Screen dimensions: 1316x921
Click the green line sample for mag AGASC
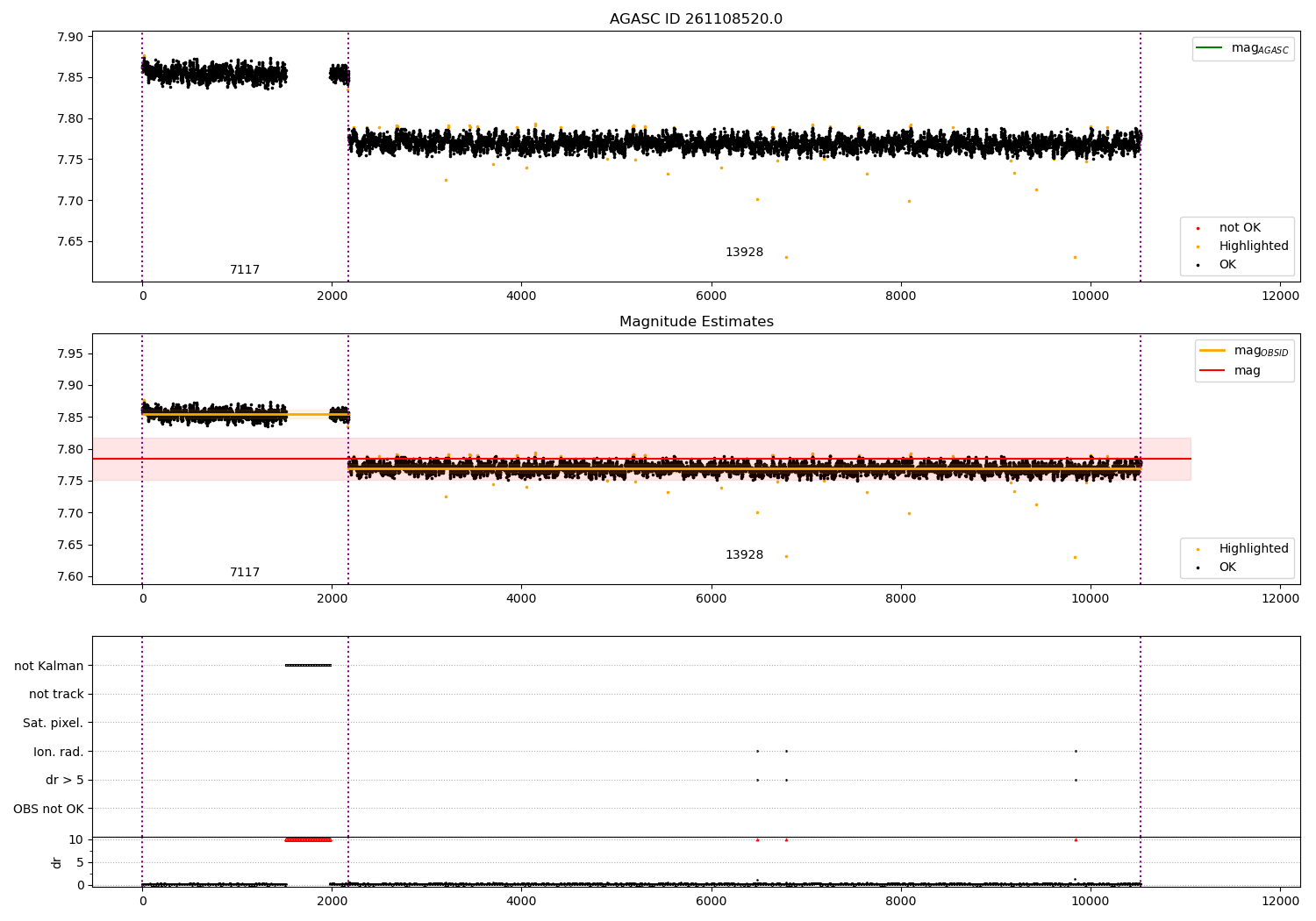click(1209, 47)
